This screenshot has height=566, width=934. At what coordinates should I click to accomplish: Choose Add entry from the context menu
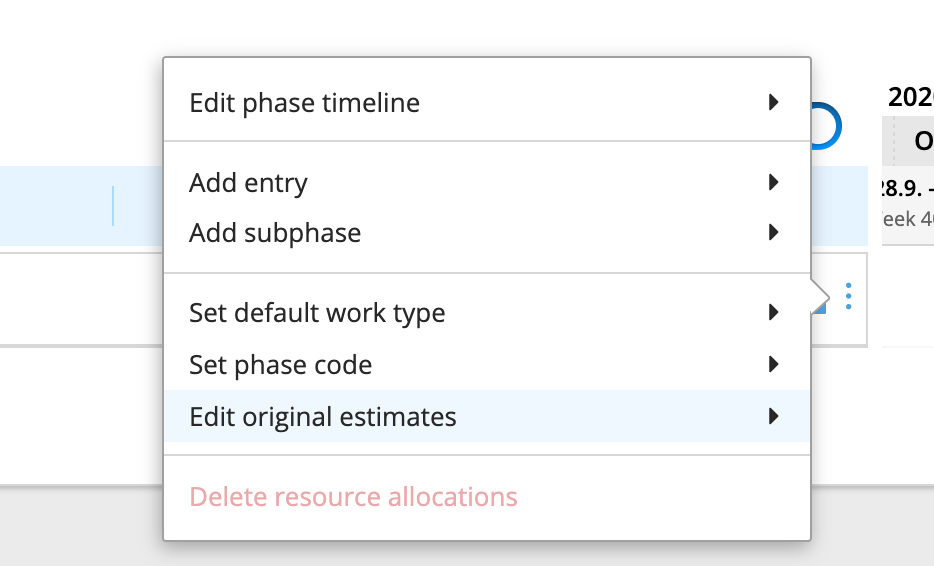(x=248, y=184)
